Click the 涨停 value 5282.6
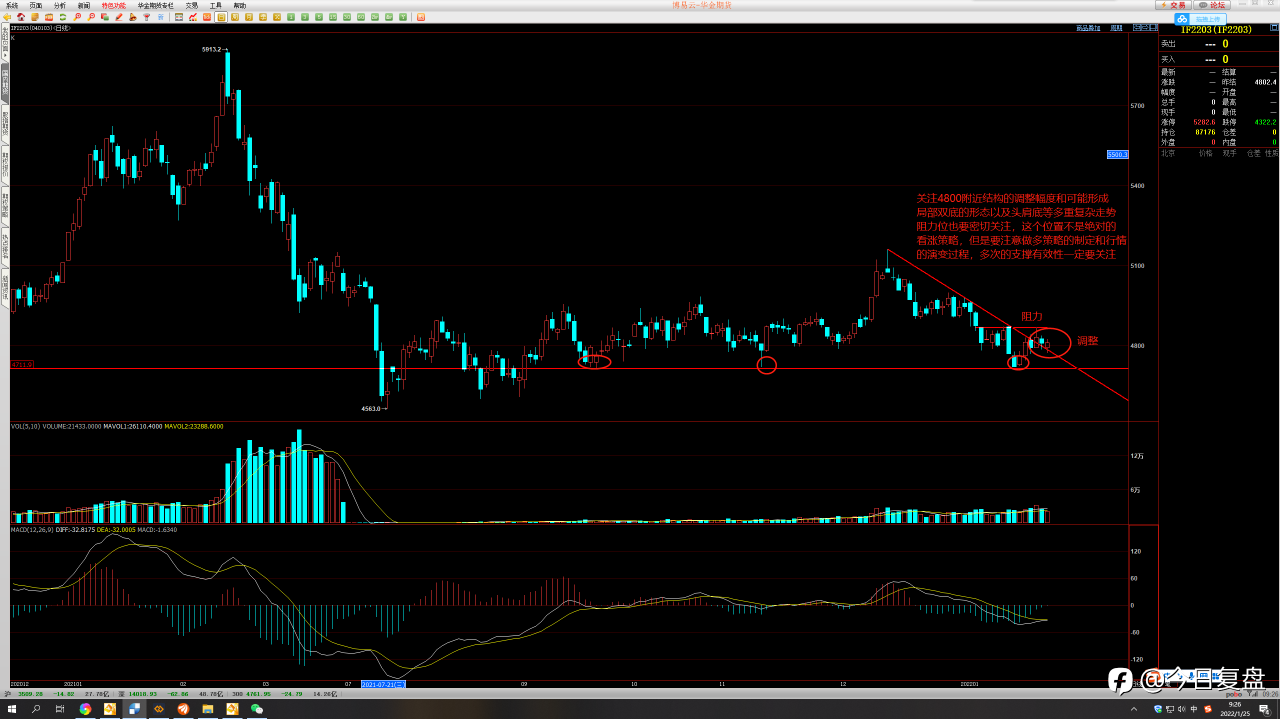This screenshot has height=719, width=1280. 1204,122
